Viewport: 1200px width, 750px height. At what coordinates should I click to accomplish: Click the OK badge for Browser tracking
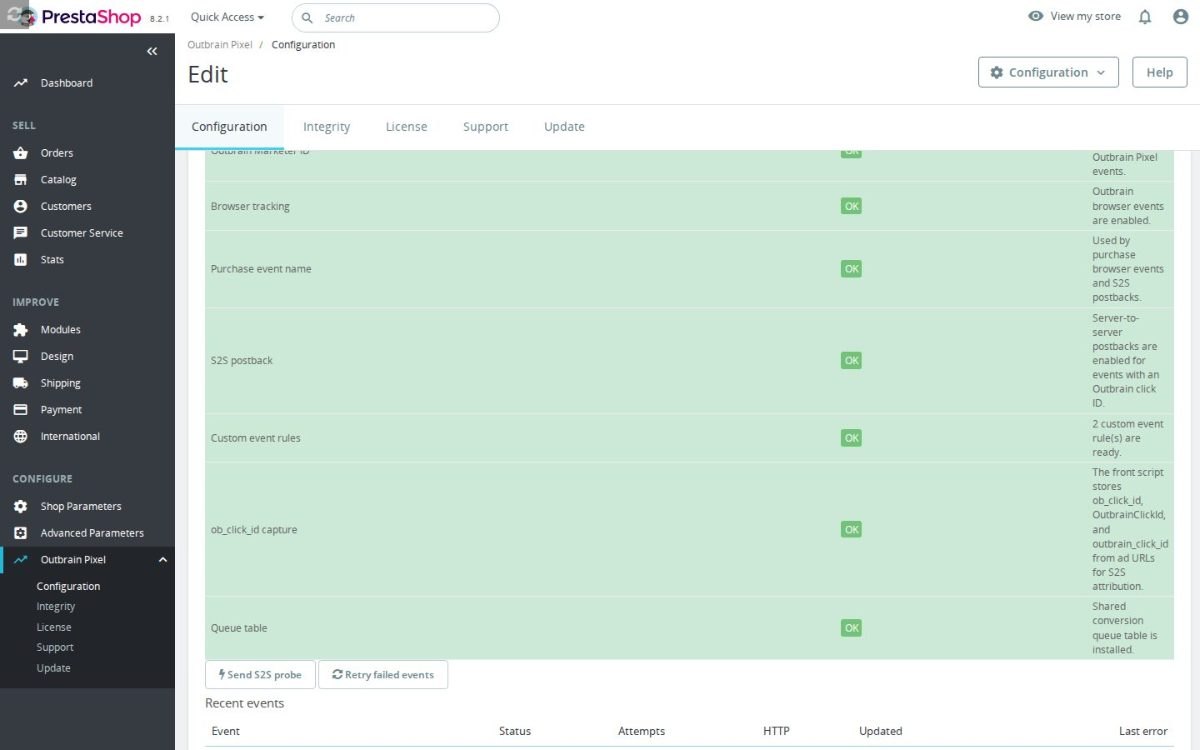tap(851, 206)
